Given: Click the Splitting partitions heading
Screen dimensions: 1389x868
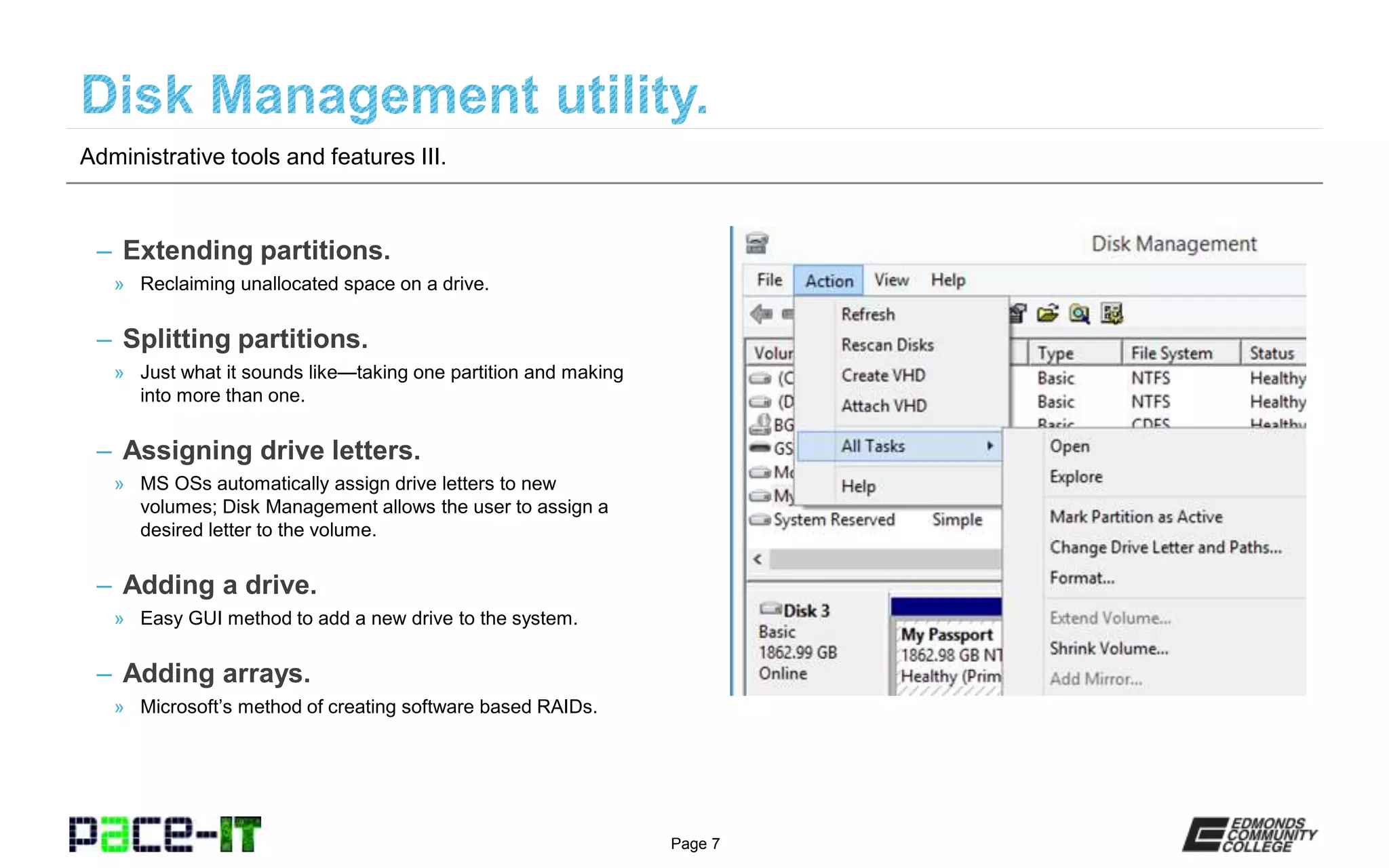Looking at the screenshot, I should [245, 338].
